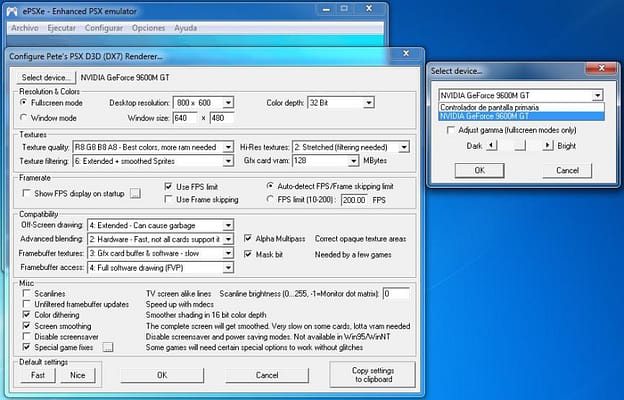Toggle Alpha Multipass checkbox

(x=248, y=238)
